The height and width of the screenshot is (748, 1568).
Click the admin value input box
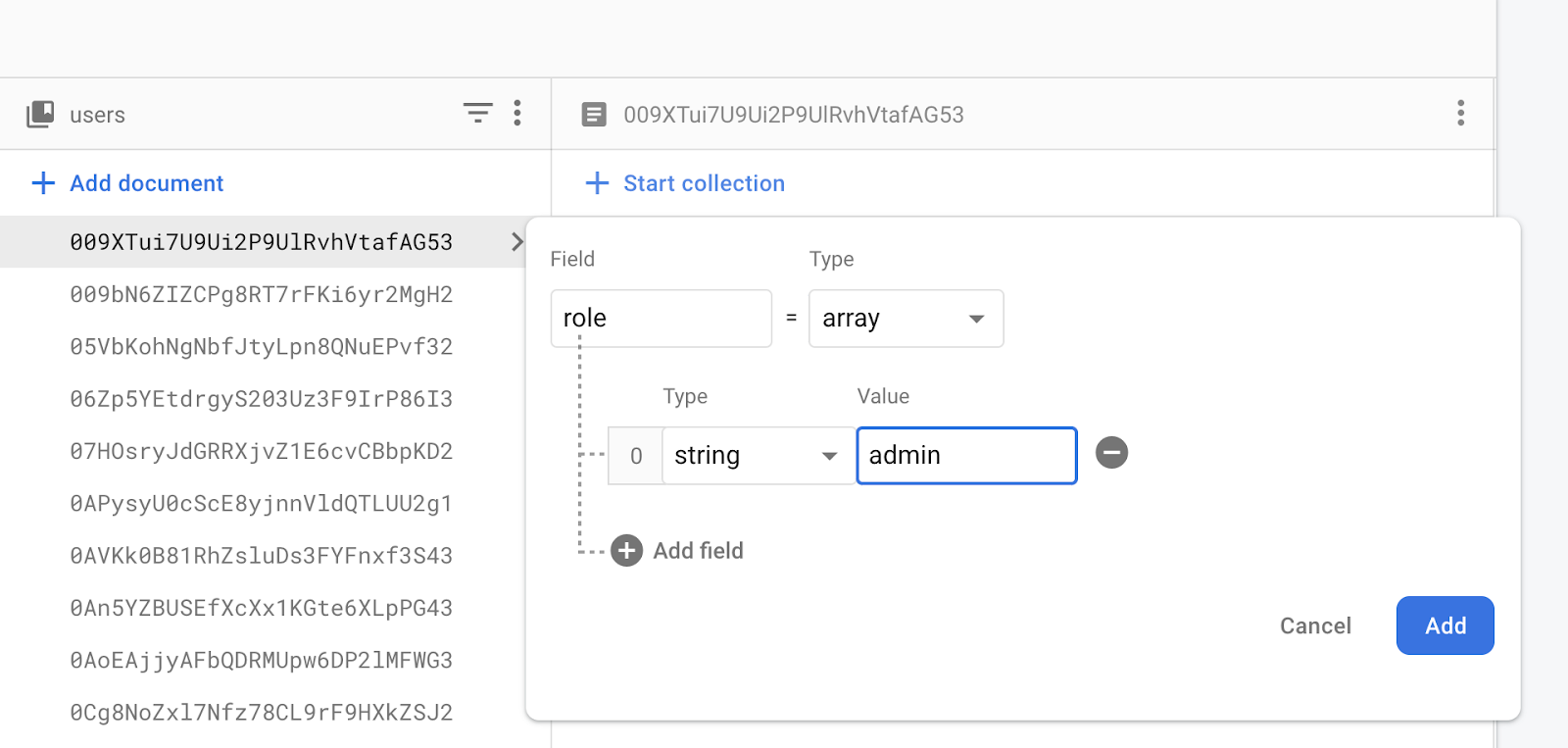[966, 456]
